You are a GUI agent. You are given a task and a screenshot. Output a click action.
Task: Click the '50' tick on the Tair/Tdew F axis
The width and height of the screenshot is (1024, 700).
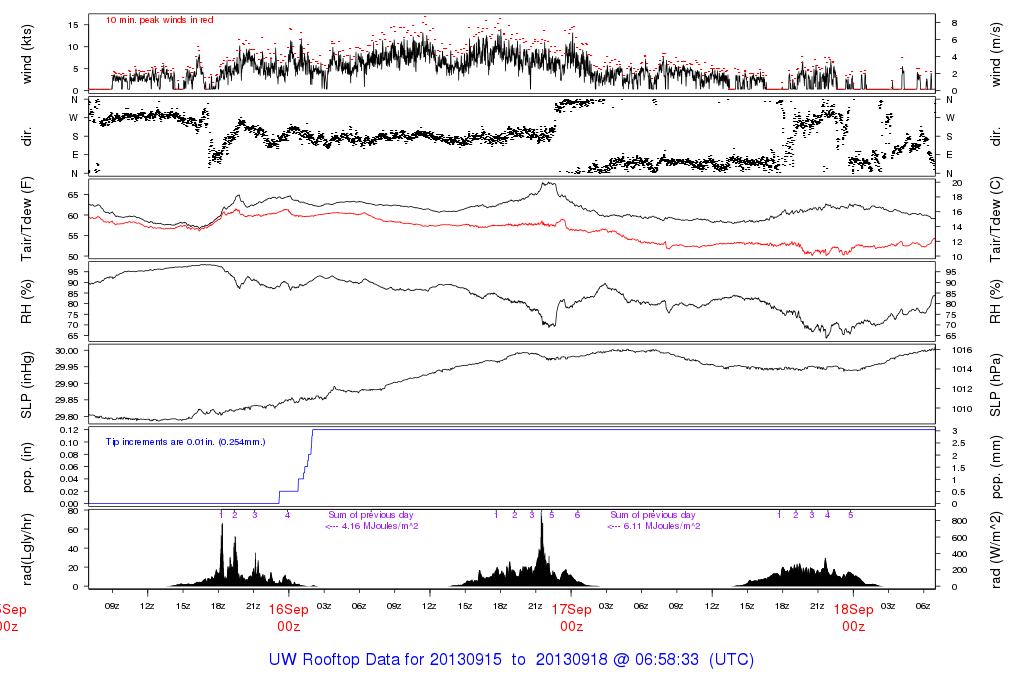(72, 257)
